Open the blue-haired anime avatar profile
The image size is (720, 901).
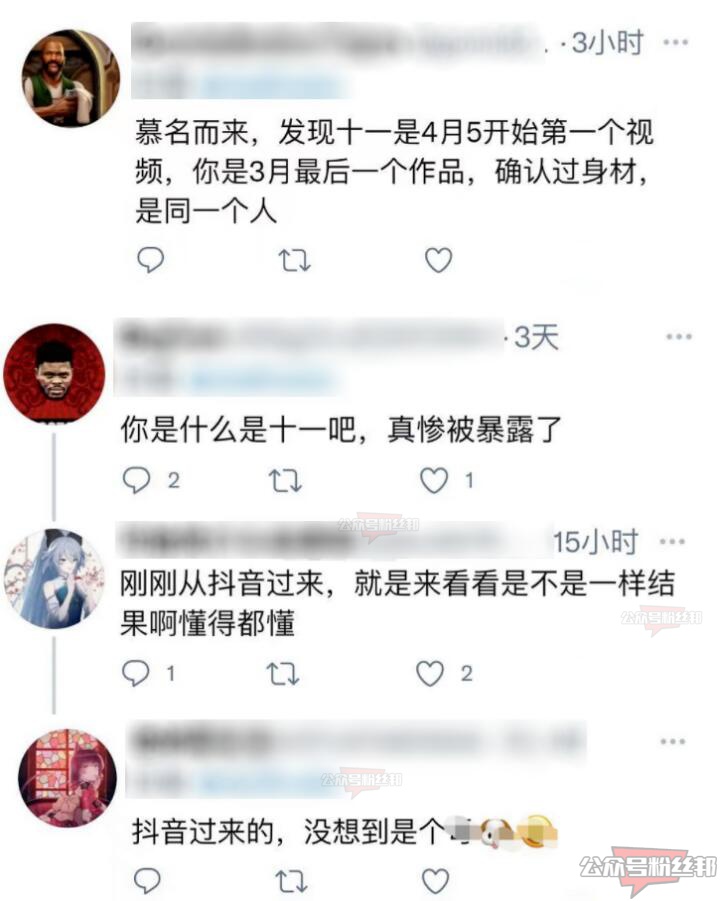tap(55, 579)
